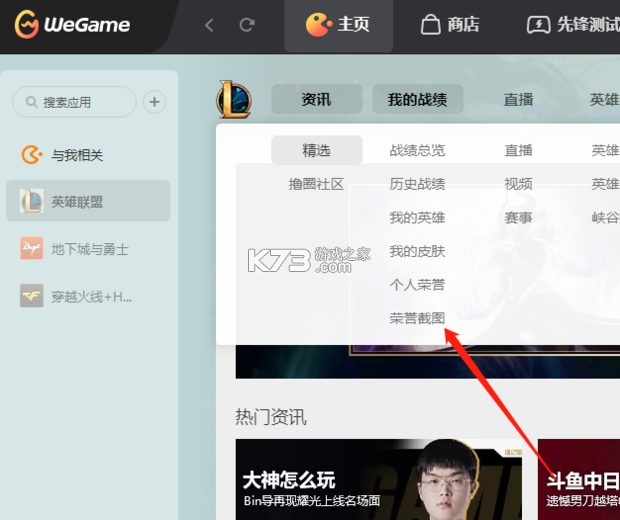Open the 我的战绩 navigation tab

click(418, 99)
